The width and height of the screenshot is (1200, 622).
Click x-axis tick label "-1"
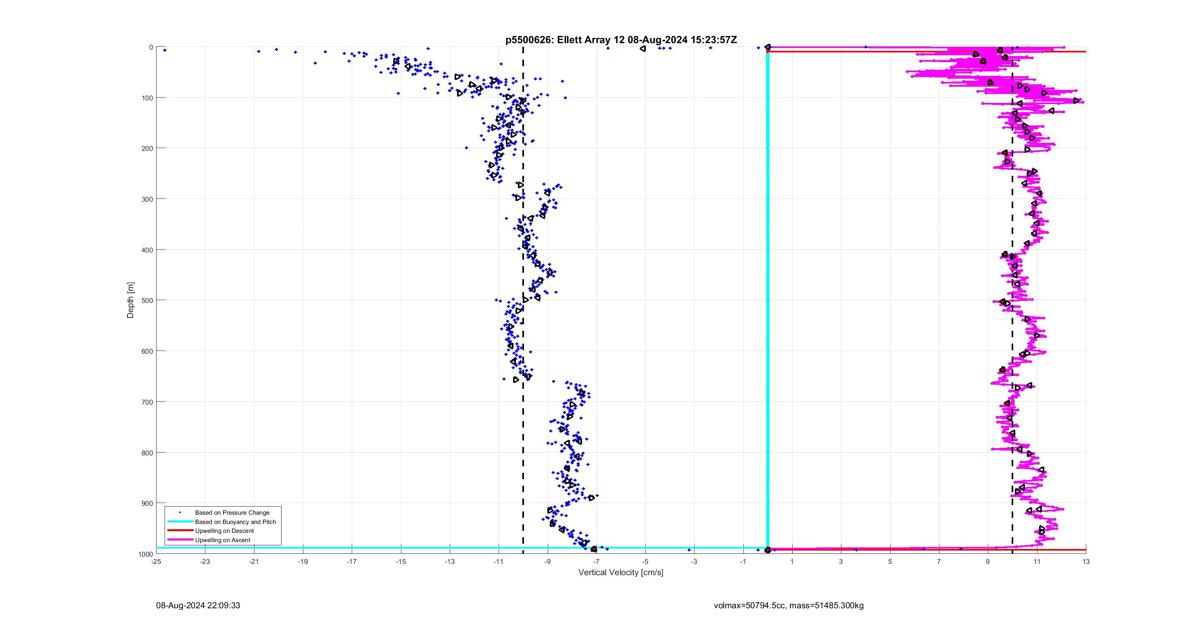(744, 561)
